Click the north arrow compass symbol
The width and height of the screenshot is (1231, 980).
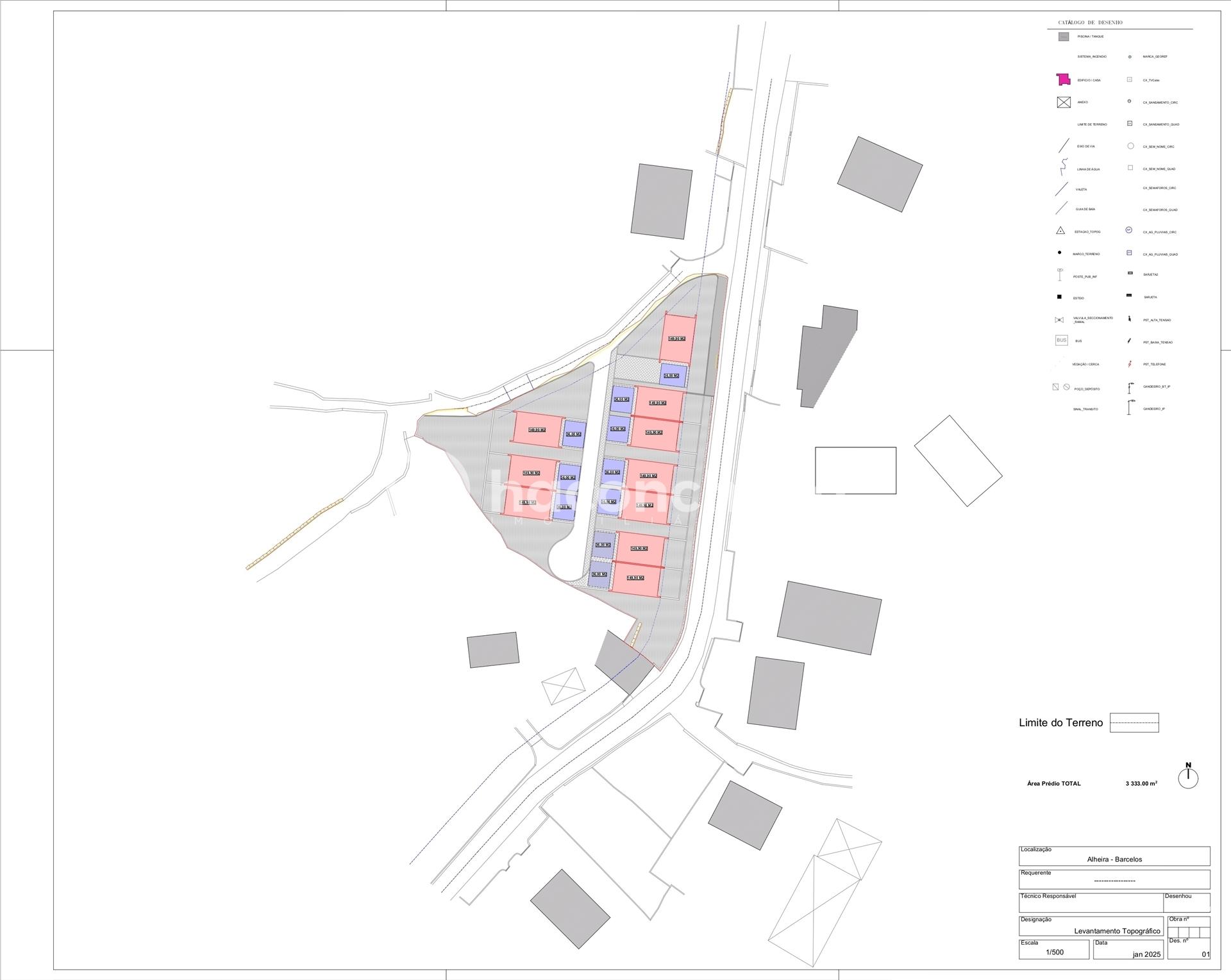click(1188, 777)
